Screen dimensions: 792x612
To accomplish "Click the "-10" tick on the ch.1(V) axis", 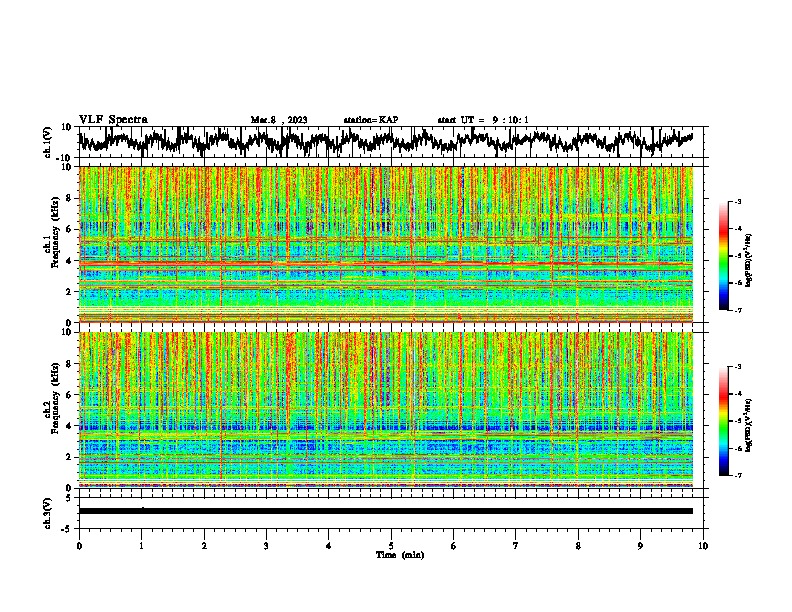I will [x=65, y=158].
